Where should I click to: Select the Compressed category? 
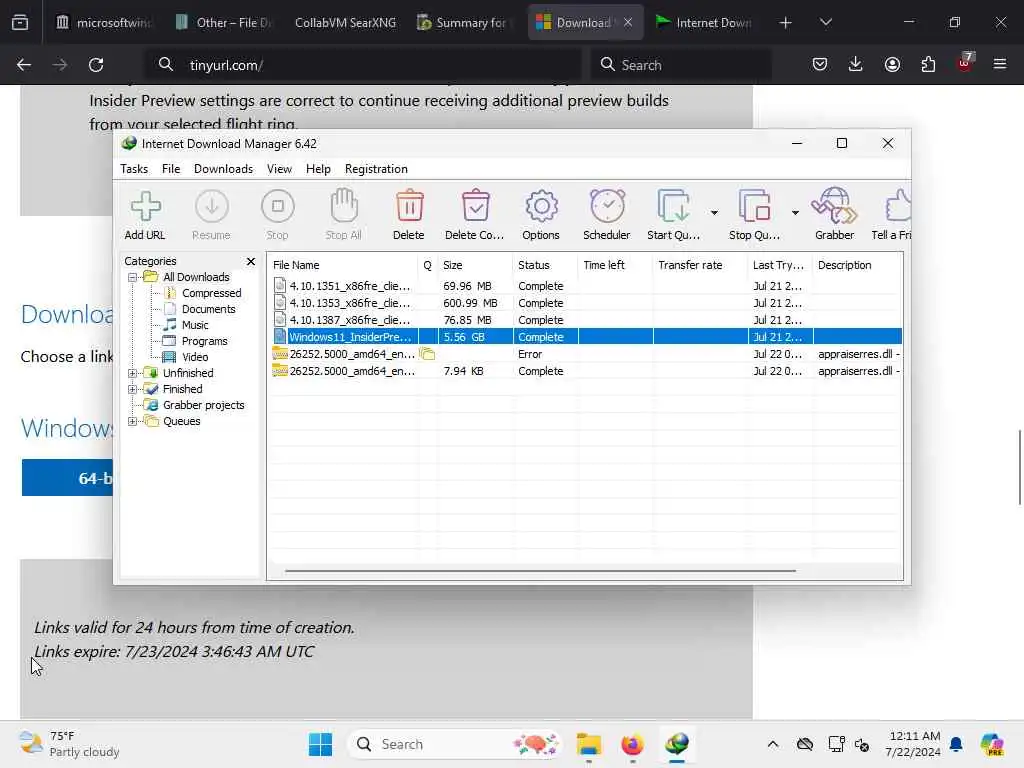[212, 293]
